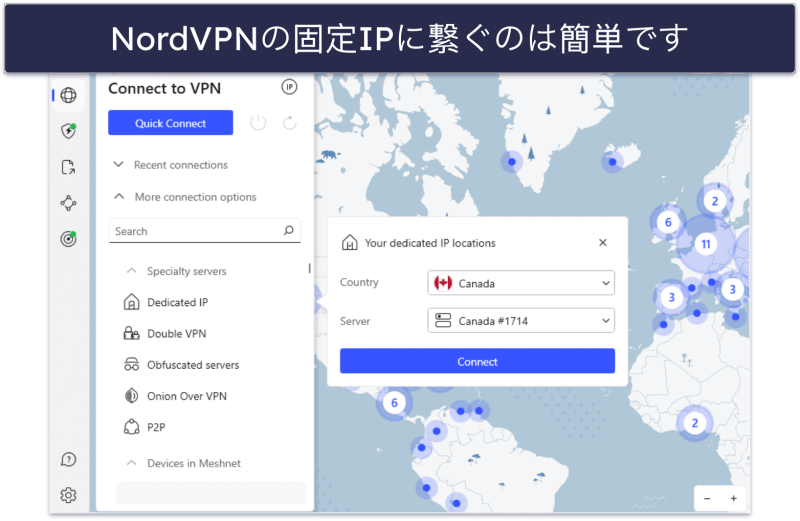
Task: Open the Country dropdown
Action: click(521, 283)
